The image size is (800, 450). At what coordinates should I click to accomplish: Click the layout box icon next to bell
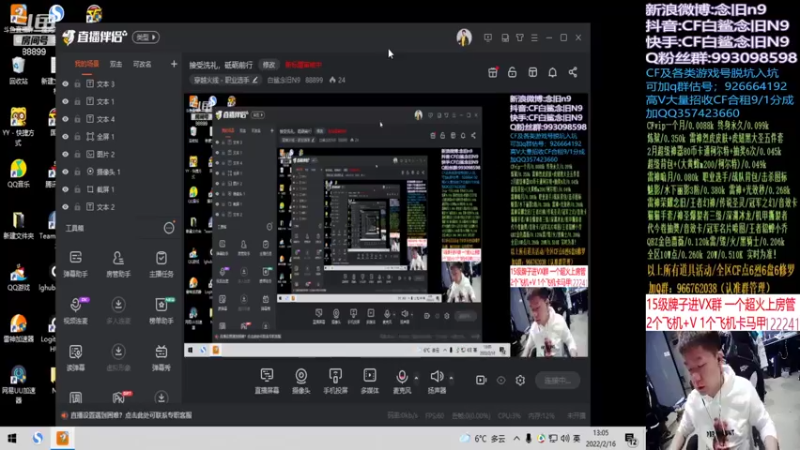point(533,72)
